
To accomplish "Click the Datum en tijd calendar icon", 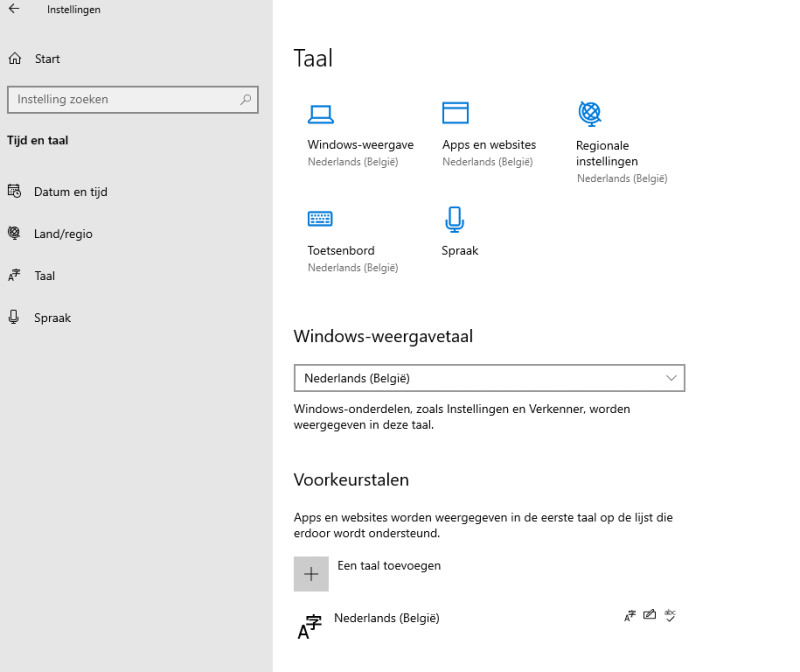I will (x=14, y=191).
